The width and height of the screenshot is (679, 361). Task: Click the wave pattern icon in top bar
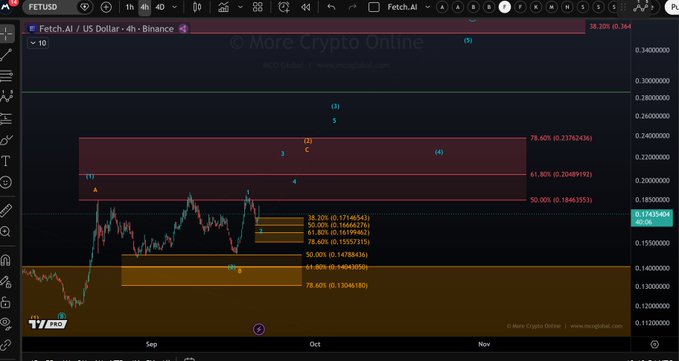click(x=640, y=6)
